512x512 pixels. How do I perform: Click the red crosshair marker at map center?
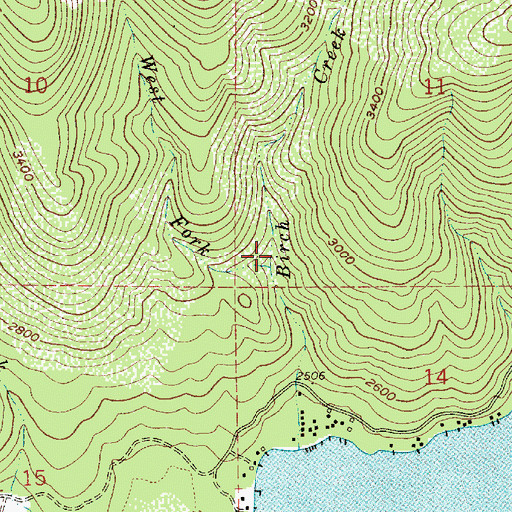click(x=256, y=256)
